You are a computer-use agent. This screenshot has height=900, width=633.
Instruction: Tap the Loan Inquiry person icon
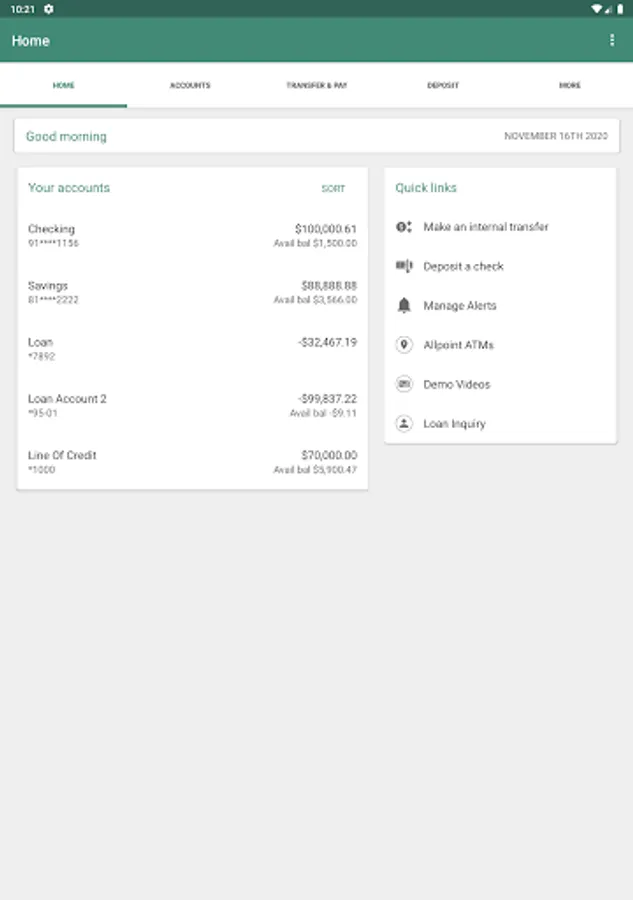click(x=404, y=424)
